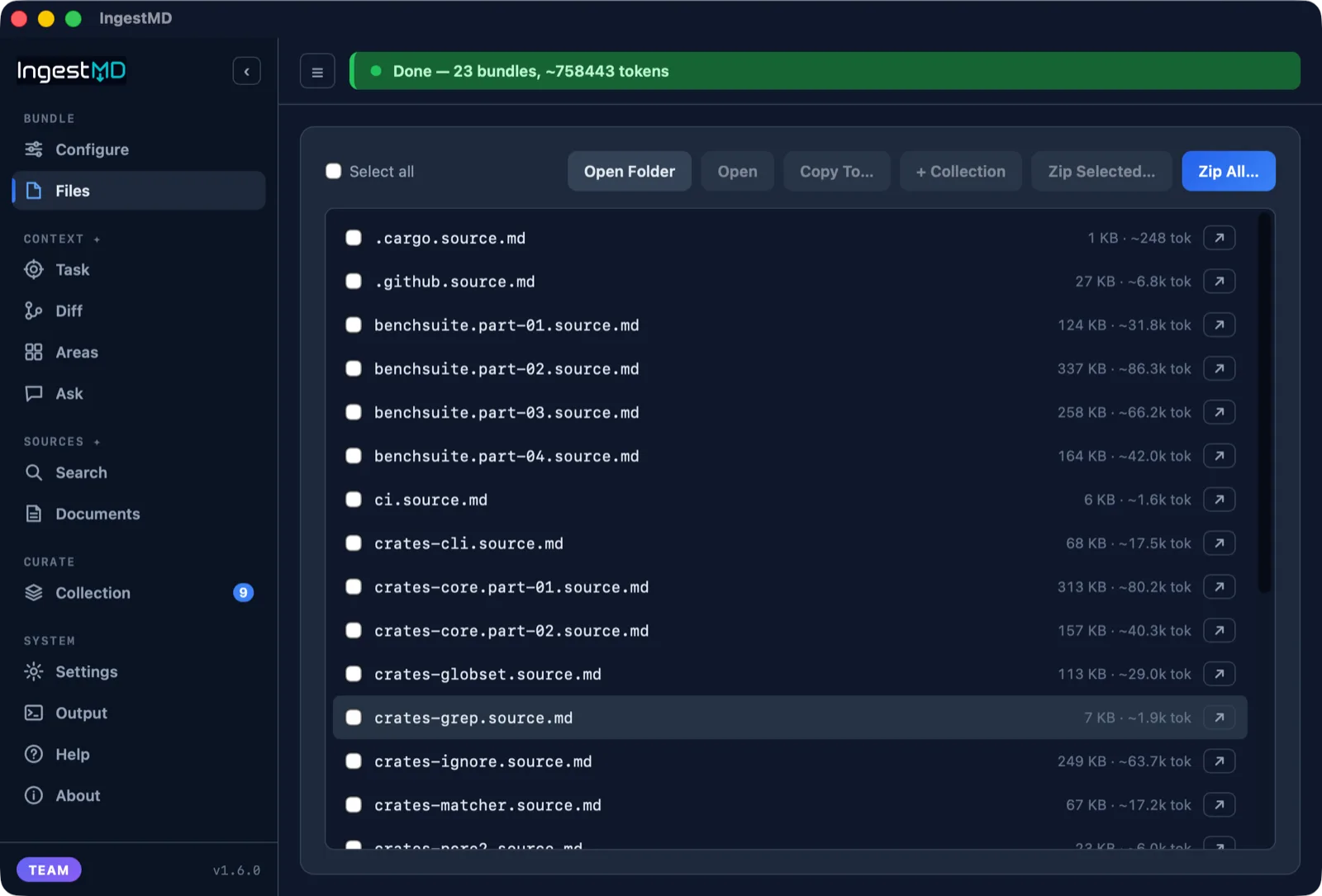Check the crates-cli.source.md checkbox
The width and height of the screenshot is (1322, 896).
point(354,543)
